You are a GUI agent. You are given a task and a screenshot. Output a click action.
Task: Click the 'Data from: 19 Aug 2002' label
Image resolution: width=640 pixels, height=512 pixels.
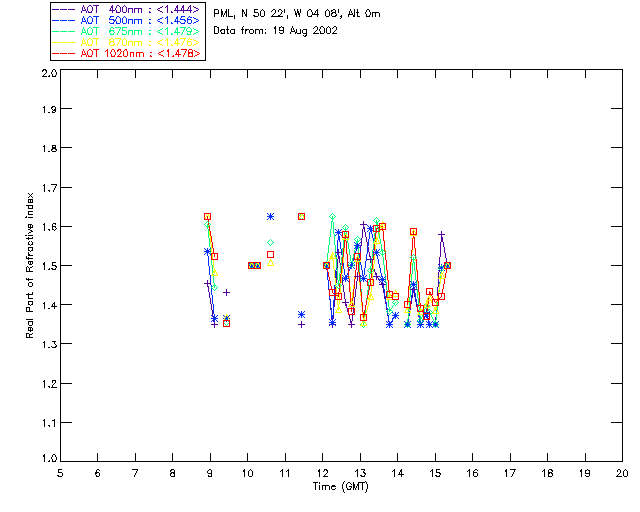pyautogui.click(x=276, y=30)
